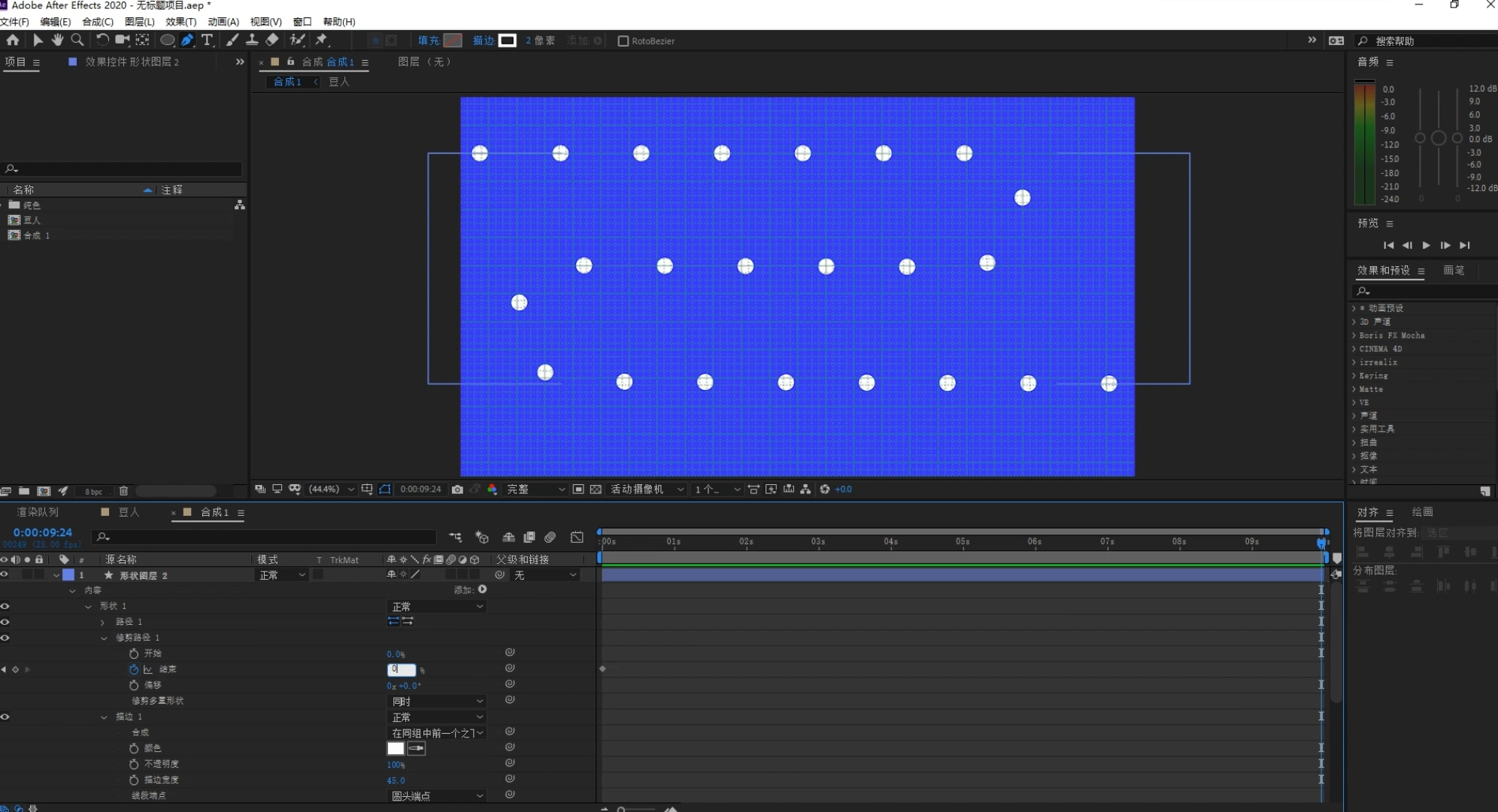Click the region of interest icon

(578, 489)
